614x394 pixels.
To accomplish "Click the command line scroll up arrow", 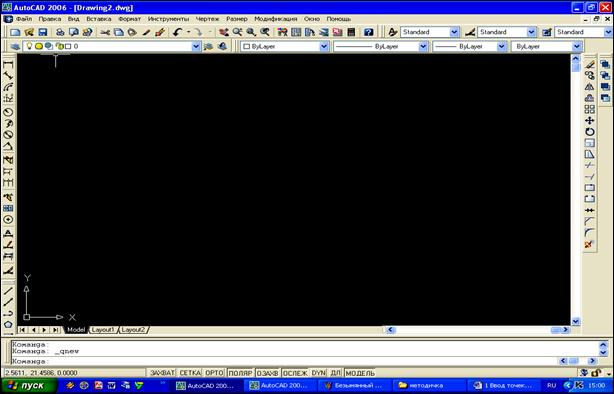I will tap(603, 345).
